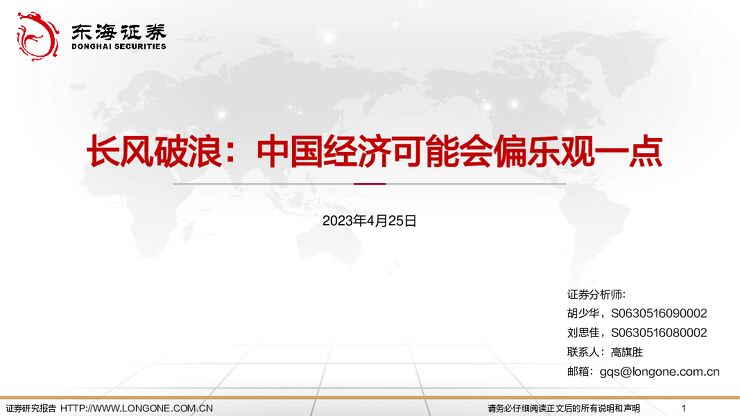The height and width of the screenshot is (416, 740).
Task: Click the 东海证券 company name text
Action: pos(119,32)
